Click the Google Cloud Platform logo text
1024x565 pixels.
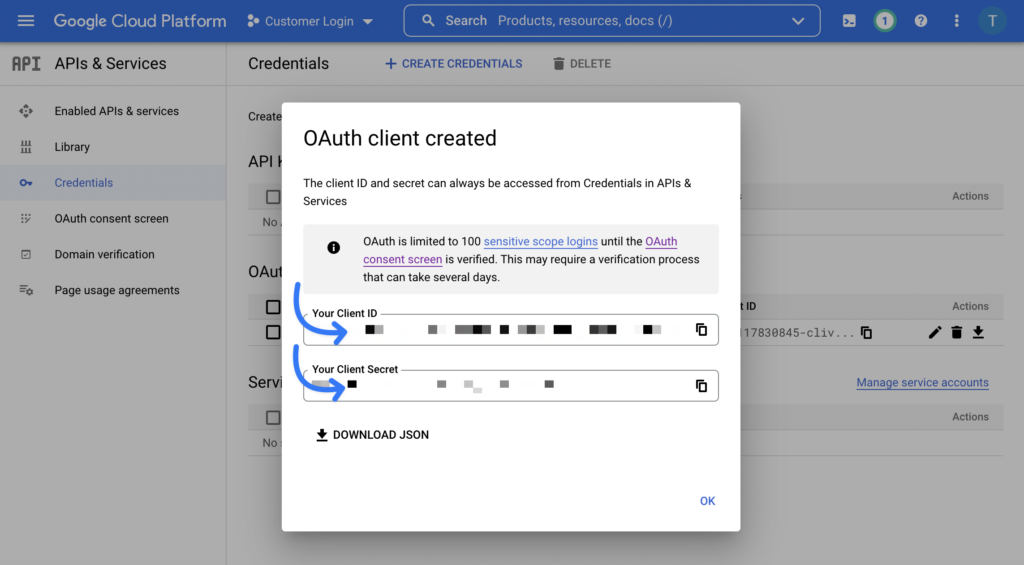pyautogui.click(x=140, y=21)
